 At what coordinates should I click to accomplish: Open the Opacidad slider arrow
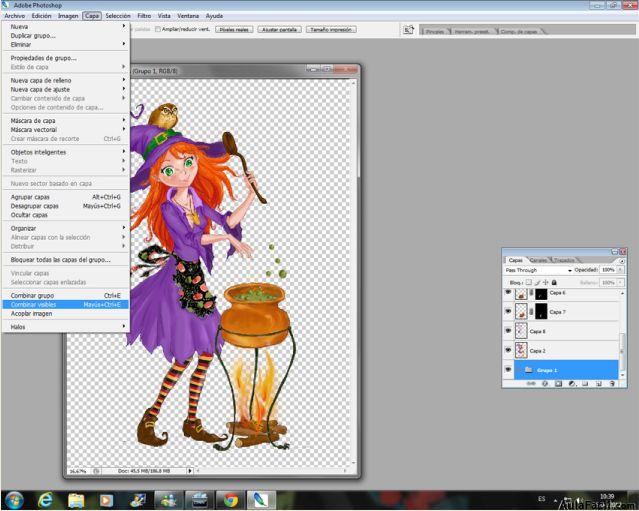tap(621, 270)
